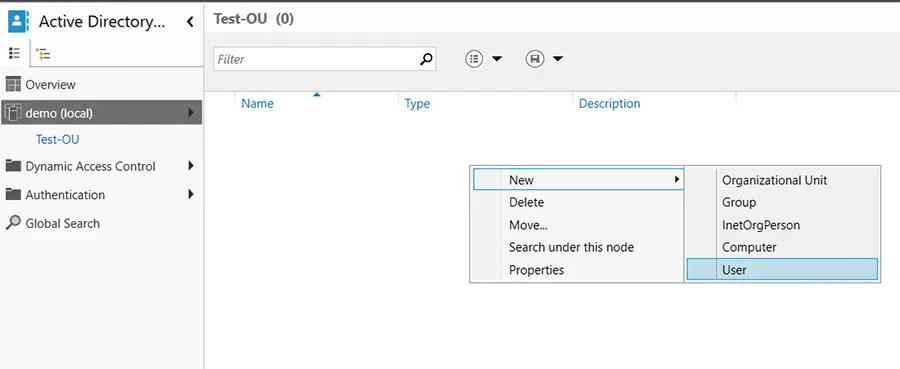Switch to list view navigation tab
This screenshot has width=900, height=369.
15,53
